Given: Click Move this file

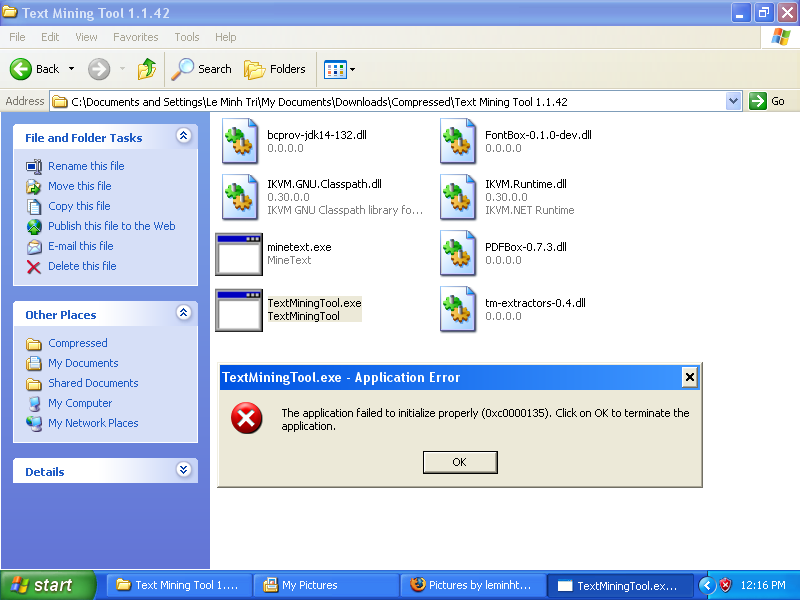Looking at the screenshot, I should point(80,186).
